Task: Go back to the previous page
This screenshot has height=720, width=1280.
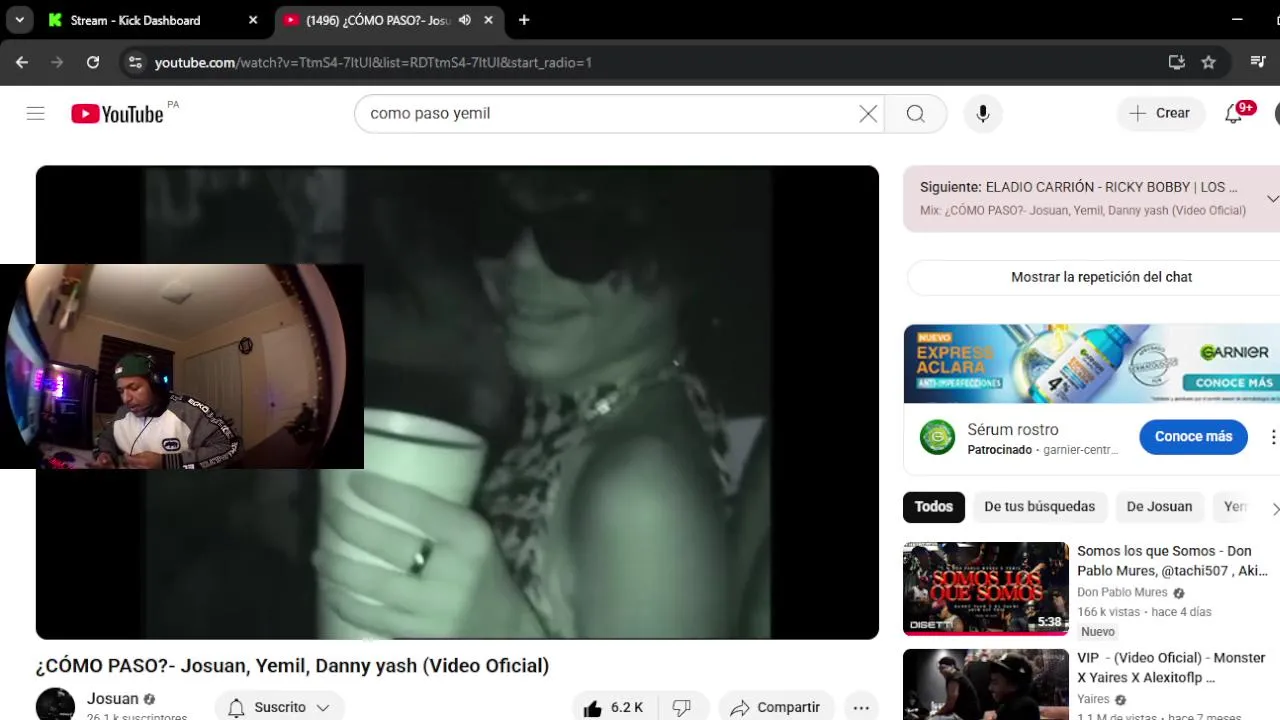Action: click(22, 62)
